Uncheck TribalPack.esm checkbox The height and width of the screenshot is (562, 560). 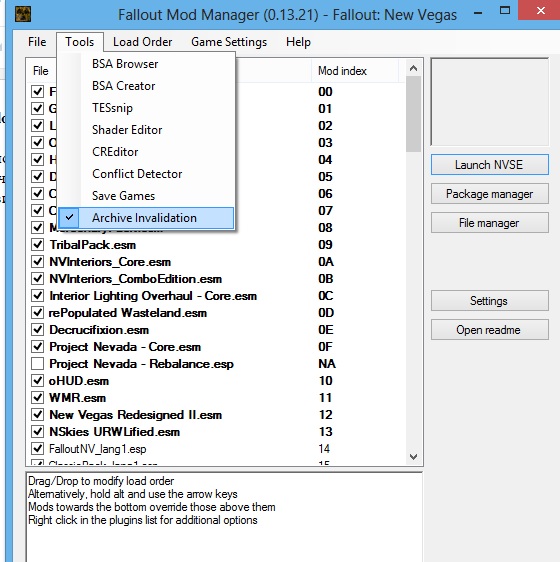point(37,245)
